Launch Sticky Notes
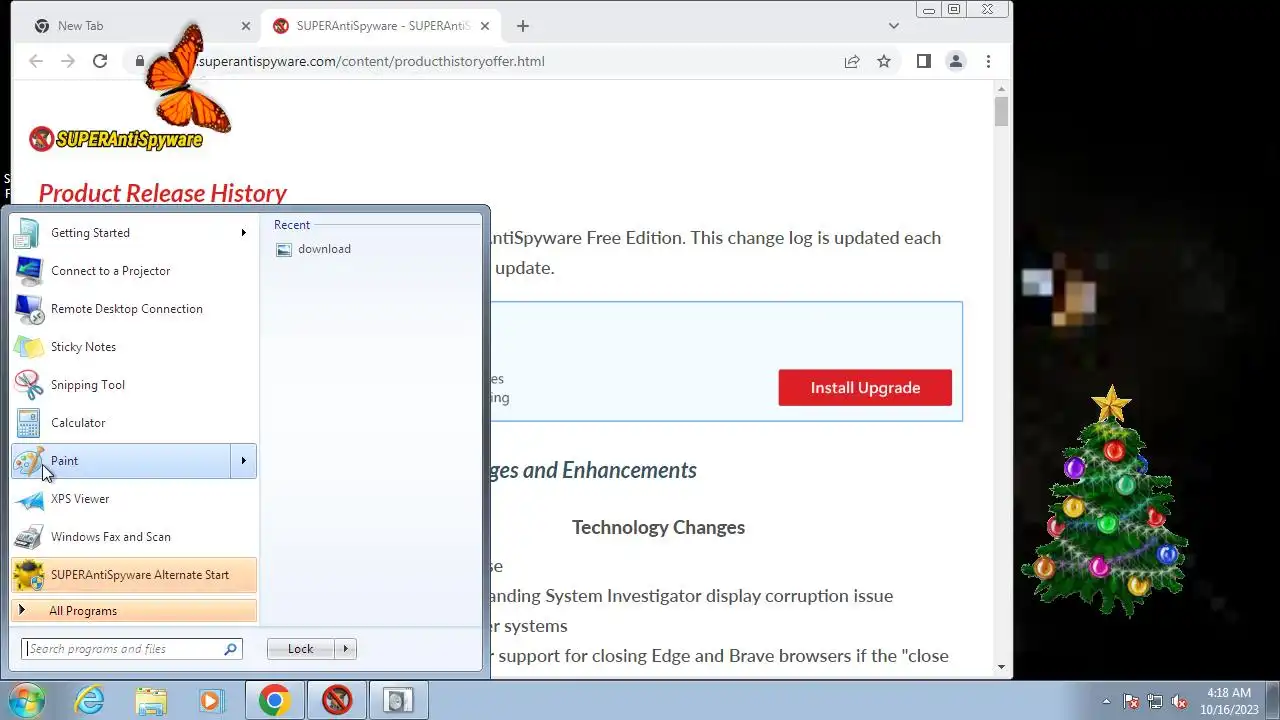Image resolution: width=1280 pixels, height=720 pixels. tap(134, 347)
